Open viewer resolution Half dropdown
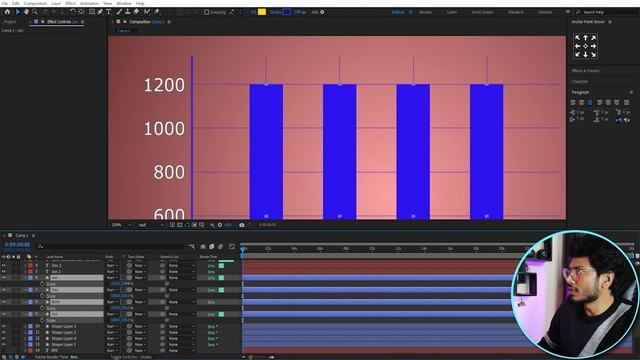The height and width of the screenshot is (360, 640). pyautogui.click(x=150, y=225)
